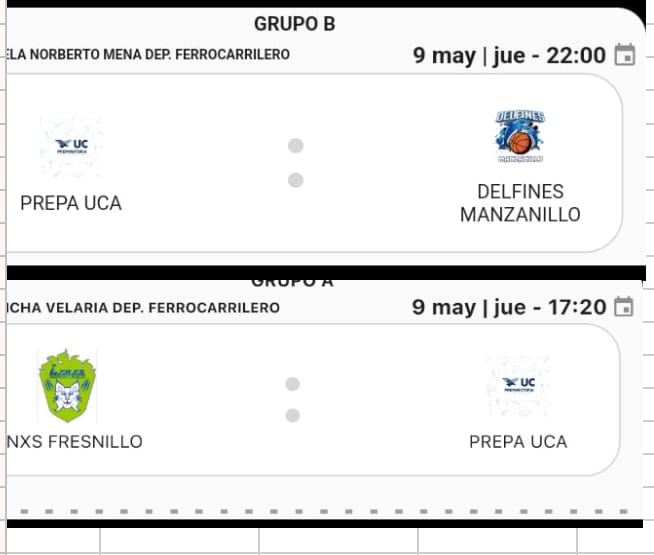Screen dimensions: 654x555
Task: Select the Delfines Manzanillo basketball logo
Action: coord(520,136)
